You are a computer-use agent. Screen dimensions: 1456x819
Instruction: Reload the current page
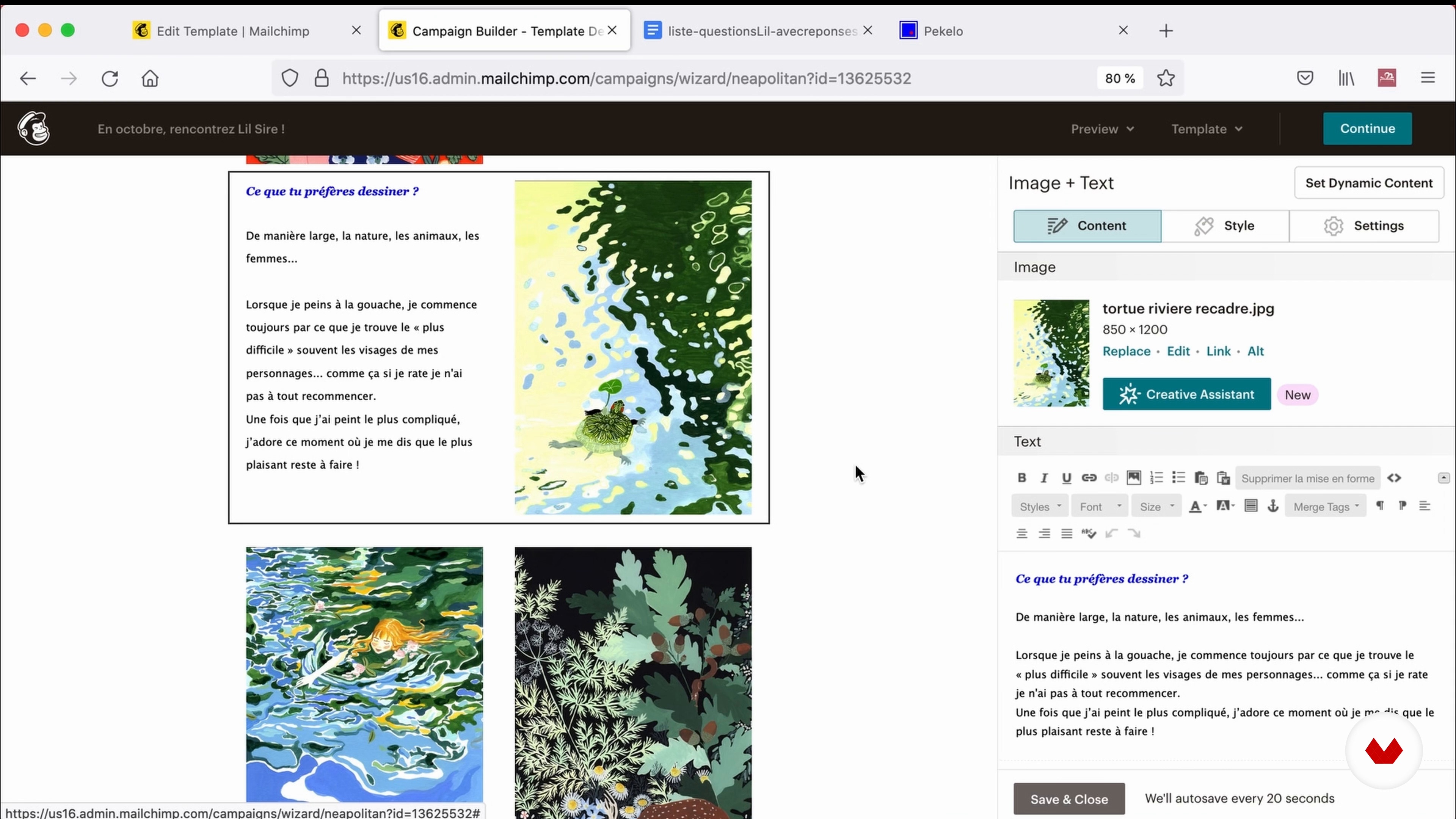(x=110, y=78)
